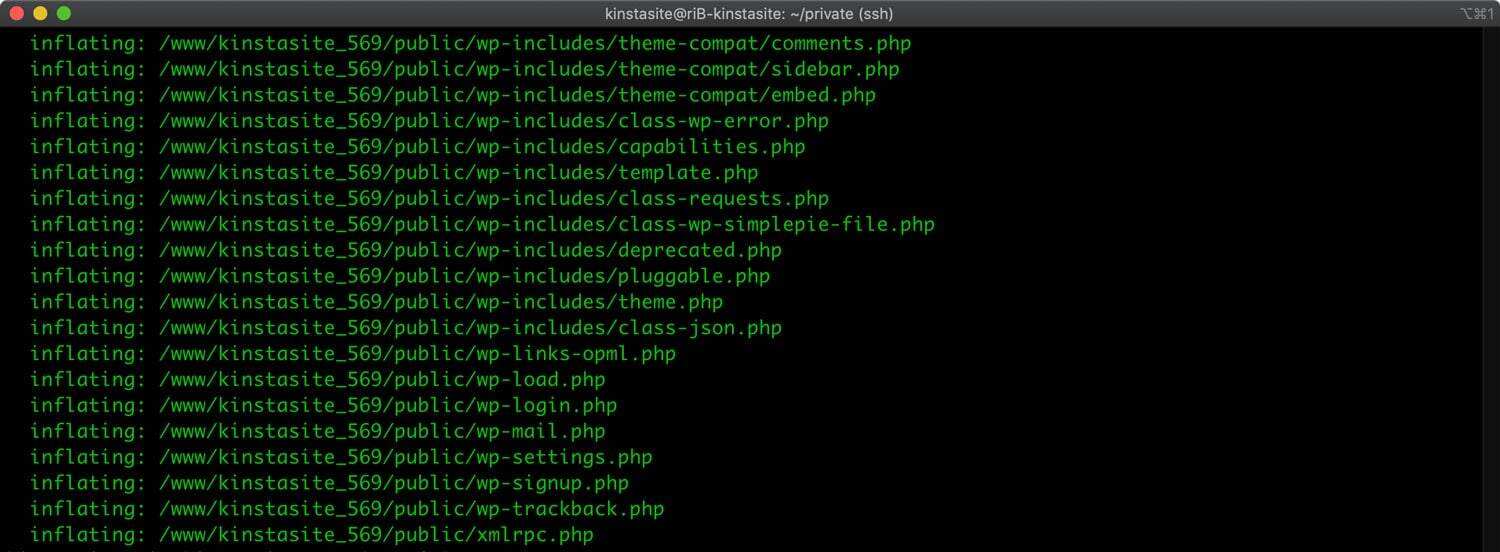Click the wp-settings.php file path
Screen dimensions: 1500x552
click(x=405, y=458)
